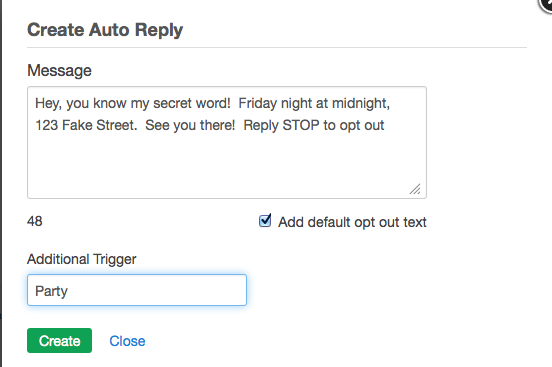
Task: Click the Create Auto Reply heading
Action: (105, 30)
